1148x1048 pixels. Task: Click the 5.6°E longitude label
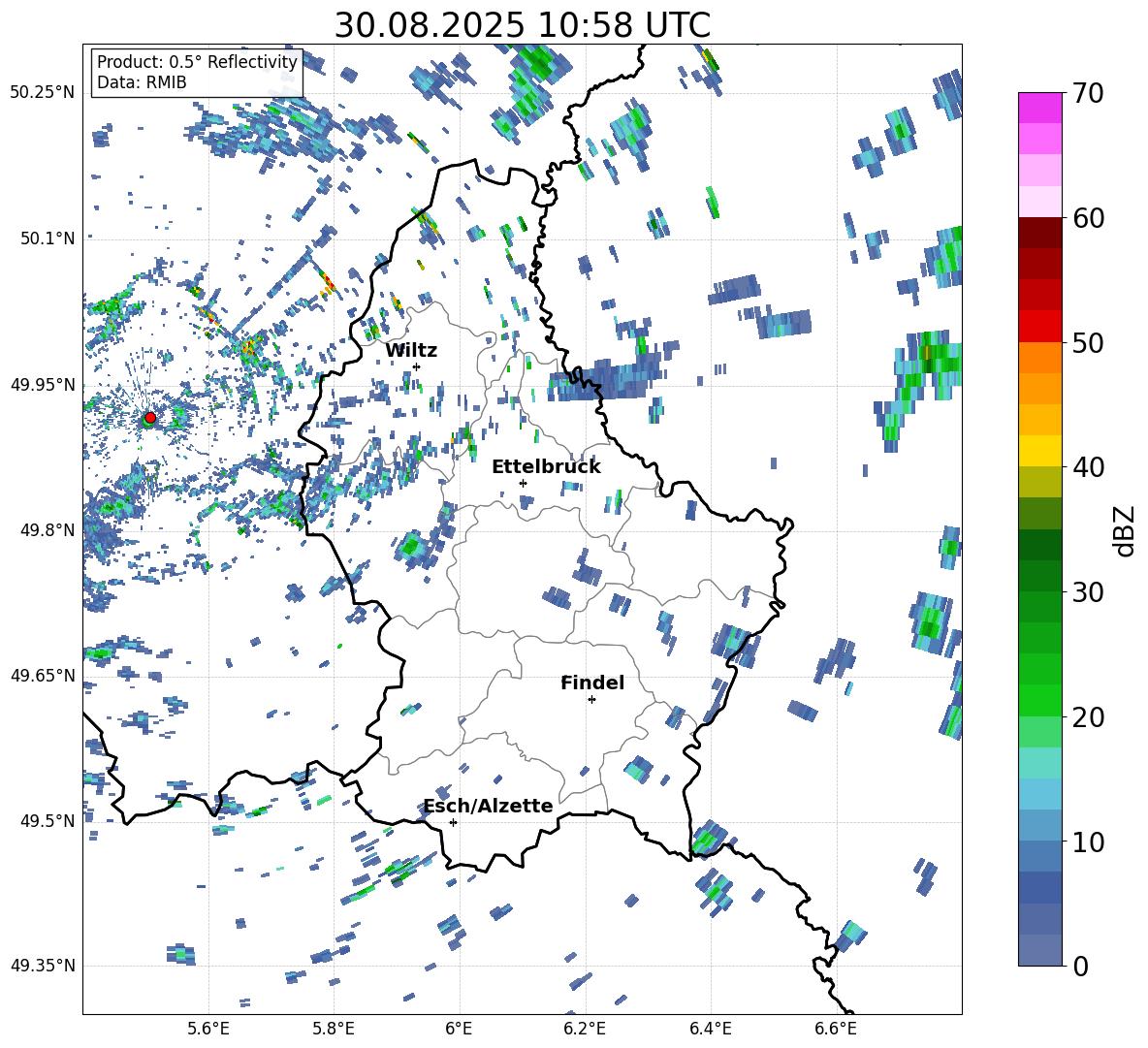point(208,1029)
